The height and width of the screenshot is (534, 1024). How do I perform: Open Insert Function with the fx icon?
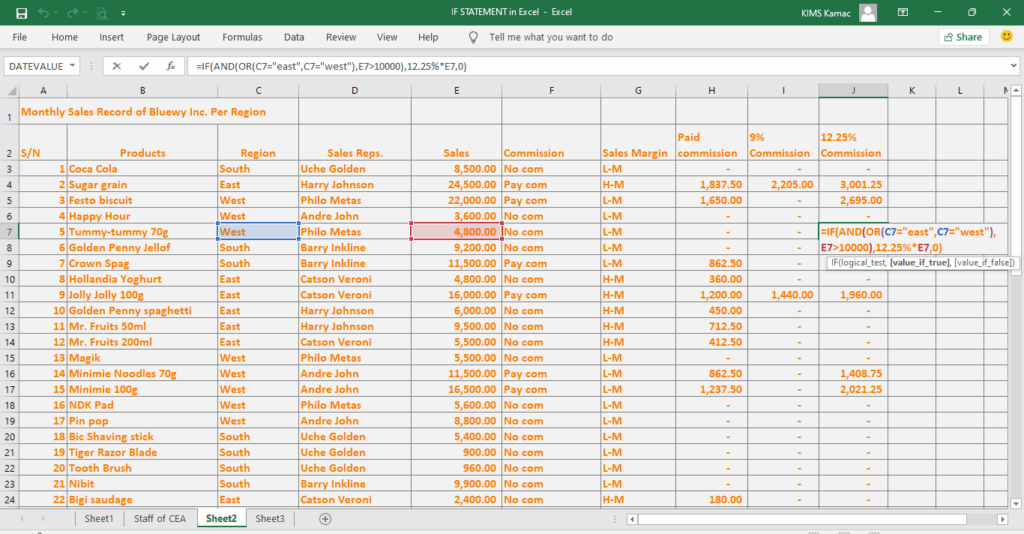click(x=171, y=66)
